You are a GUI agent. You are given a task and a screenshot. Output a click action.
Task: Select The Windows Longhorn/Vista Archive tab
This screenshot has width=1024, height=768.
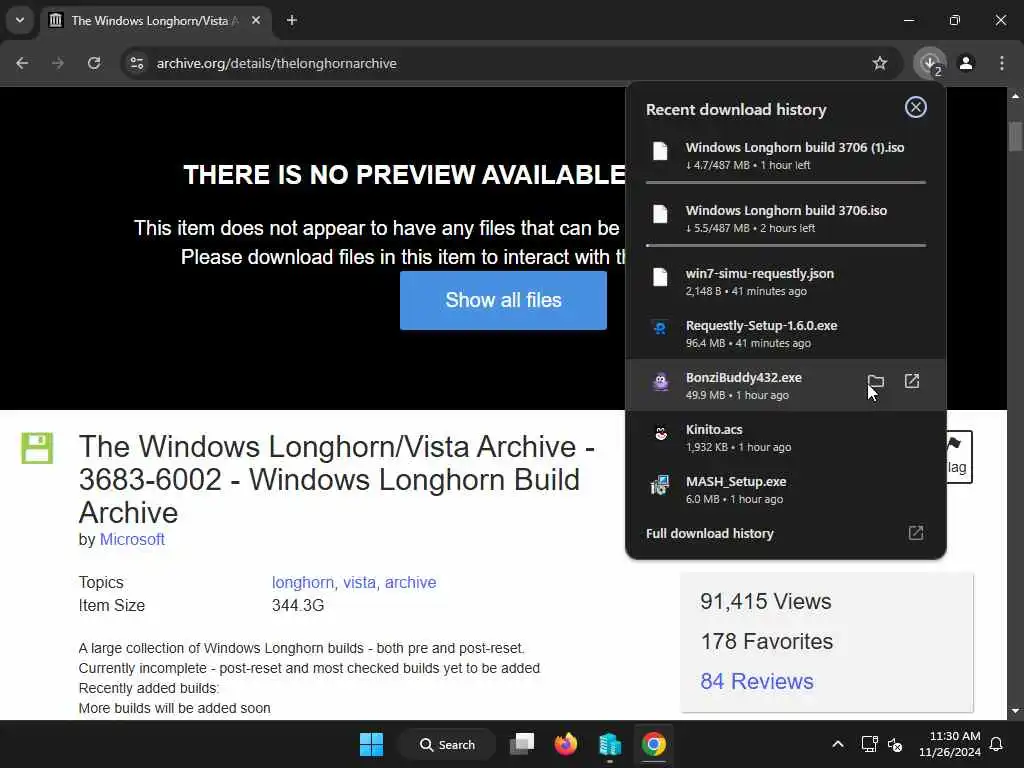click(155, 20)
